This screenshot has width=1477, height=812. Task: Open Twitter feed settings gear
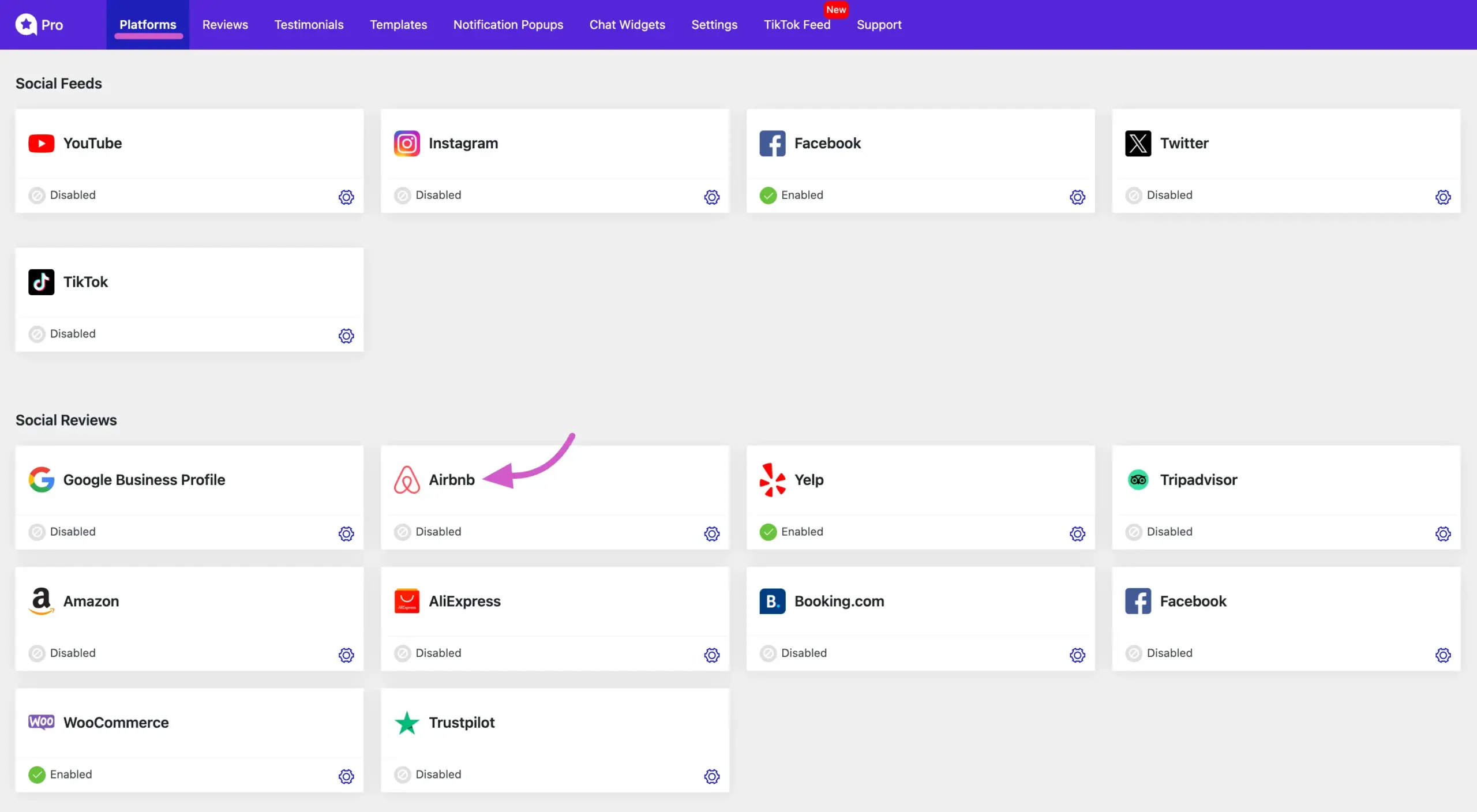(x=1443, y=197)
